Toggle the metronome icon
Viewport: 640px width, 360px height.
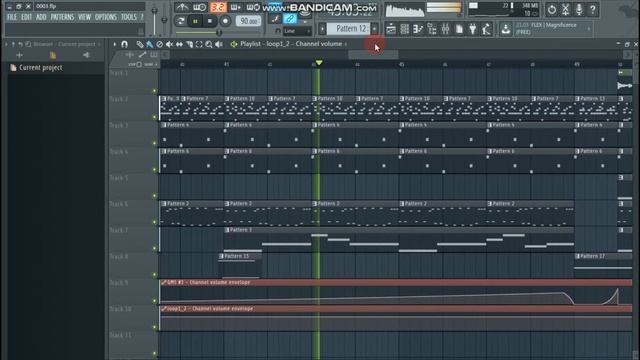(182, 7)
